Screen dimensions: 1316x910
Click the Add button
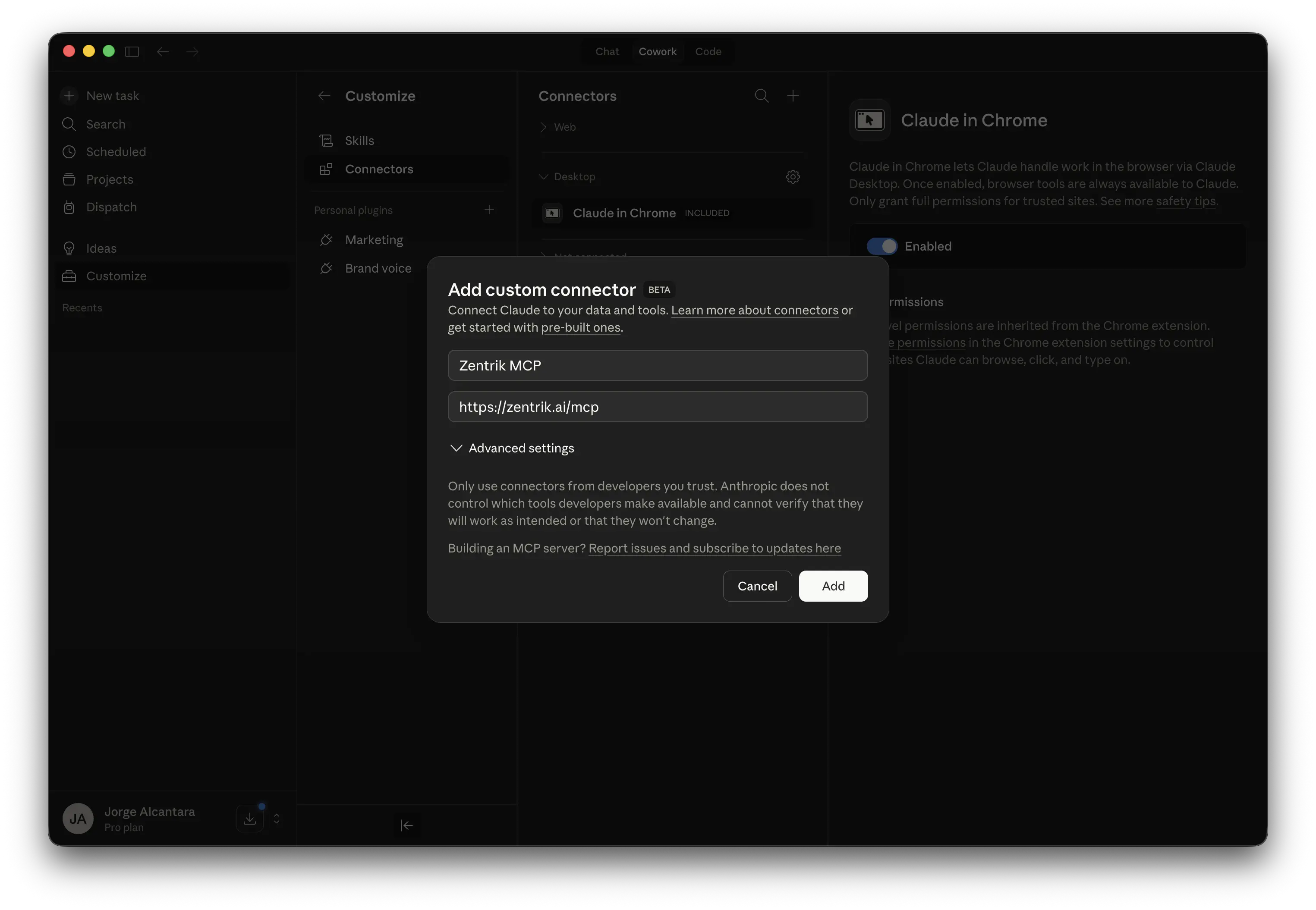coord(833,586)
